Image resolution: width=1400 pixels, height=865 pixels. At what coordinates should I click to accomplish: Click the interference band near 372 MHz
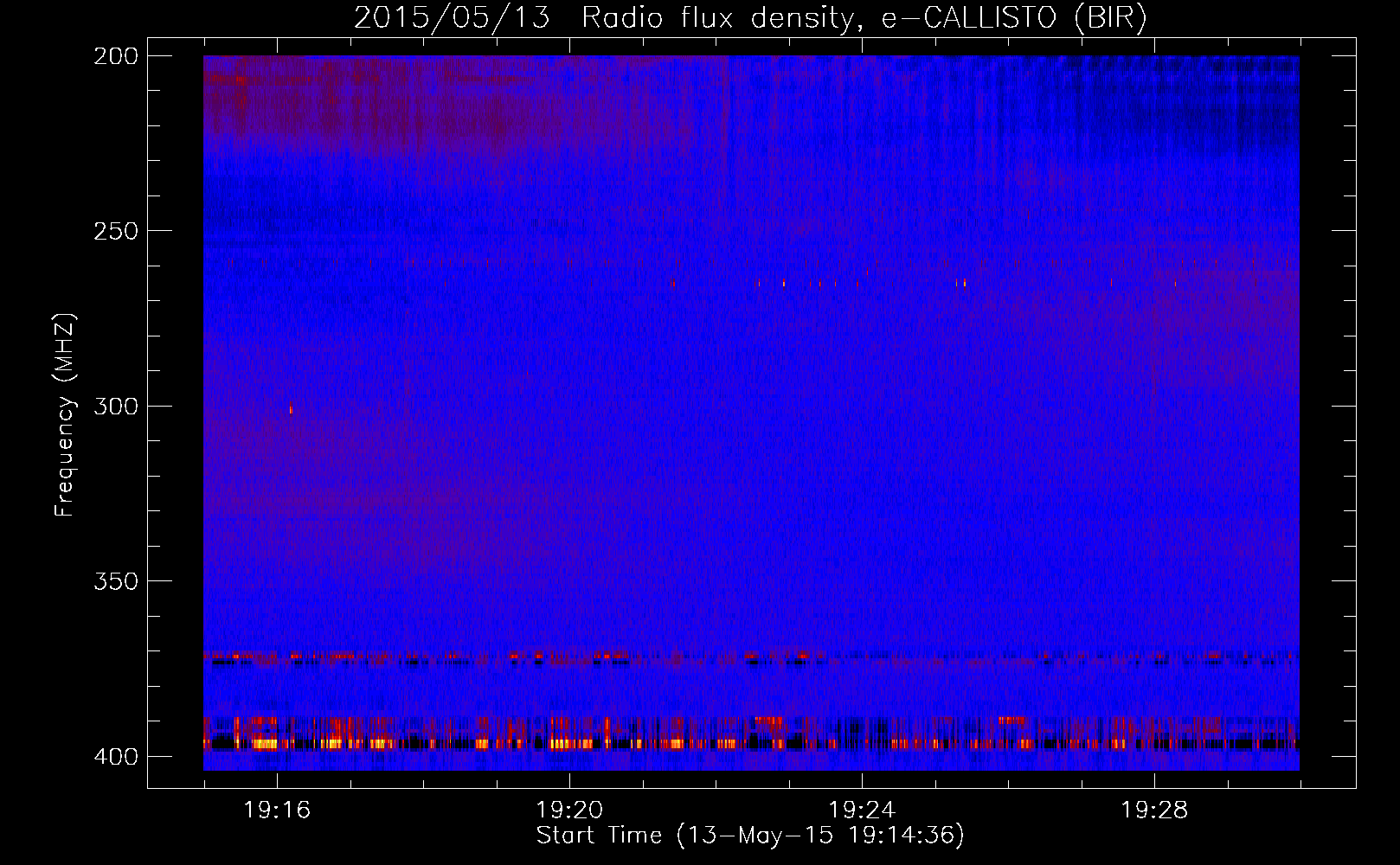click(751, 657)
